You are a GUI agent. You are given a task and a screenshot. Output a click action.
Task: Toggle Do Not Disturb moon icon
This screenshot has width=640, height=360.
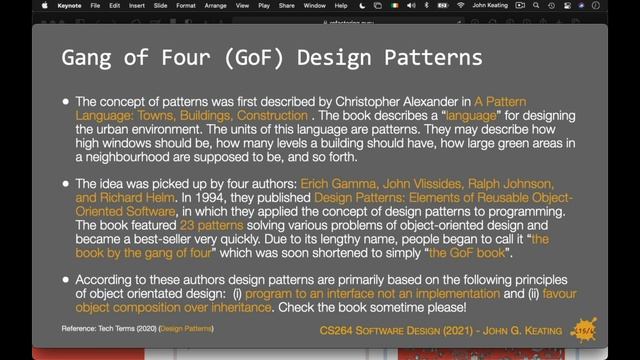tap(362, 6)
